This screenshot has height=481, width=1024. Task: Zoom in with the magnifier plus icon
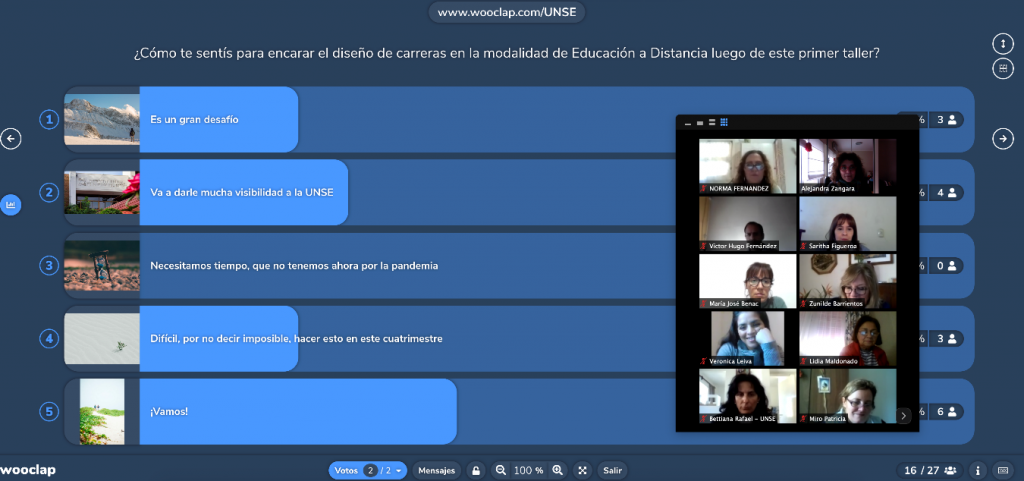pos(558,470)
